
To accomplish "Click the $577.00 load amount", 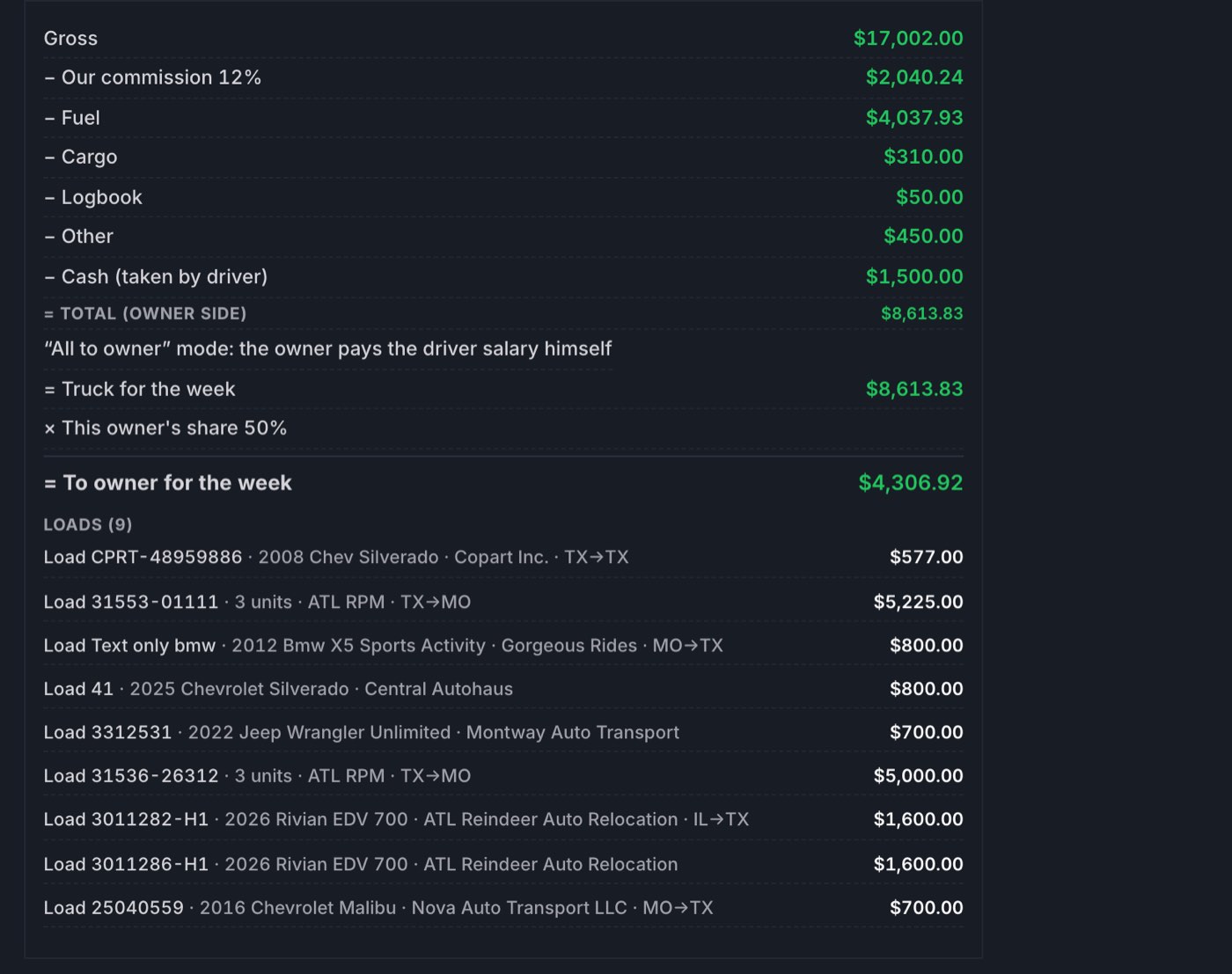I will coord(926,557).
